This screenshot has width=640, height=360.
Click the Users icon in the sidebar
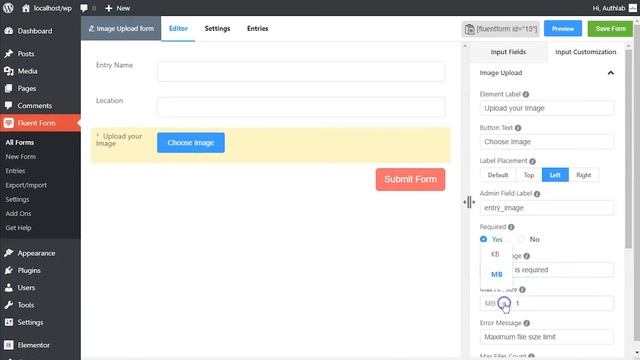(9, 287)
